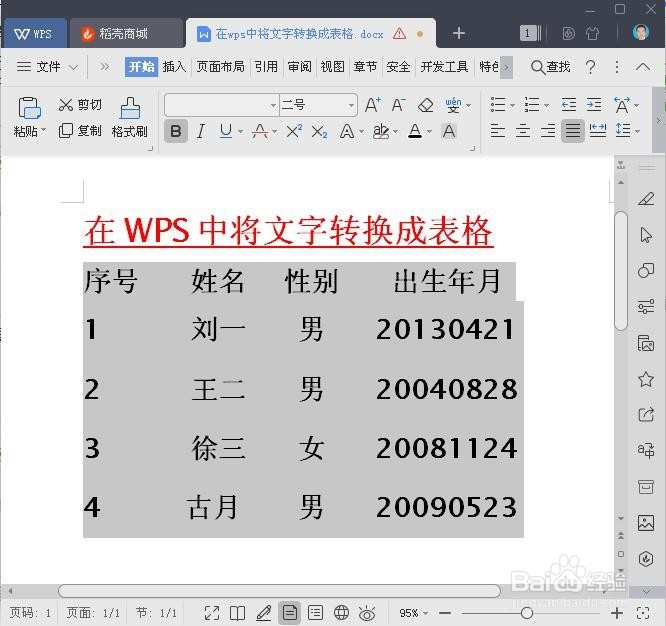Open the Paste options dropdown arrow
Screen dimensions: 666x626
pyautogui.click(x=43, y=129)
